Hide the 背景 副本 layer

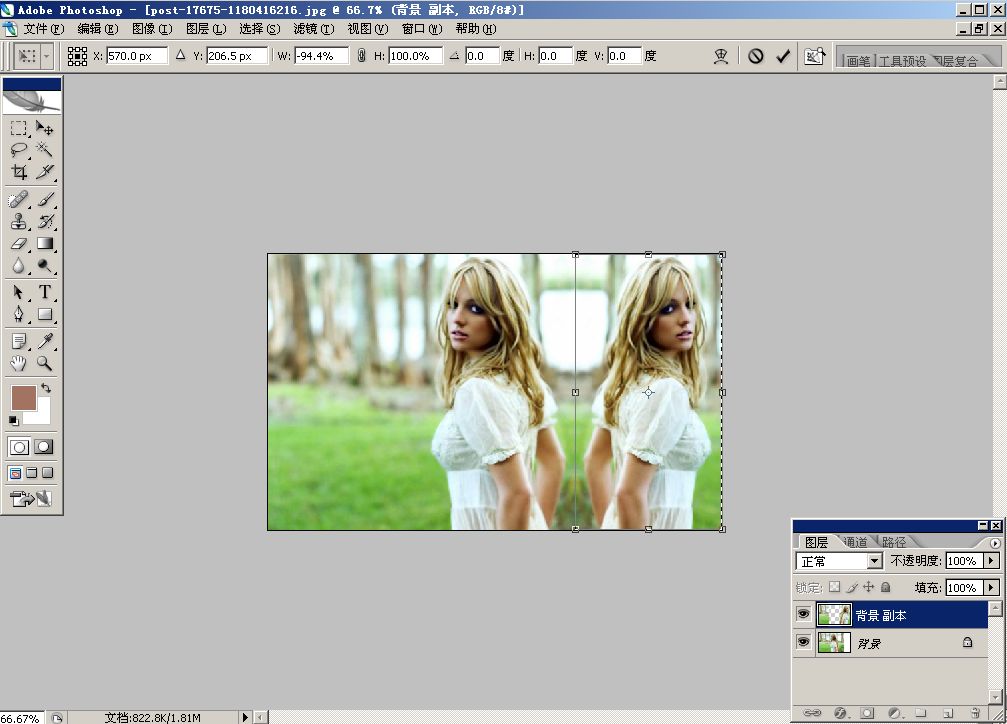point(804,614)
